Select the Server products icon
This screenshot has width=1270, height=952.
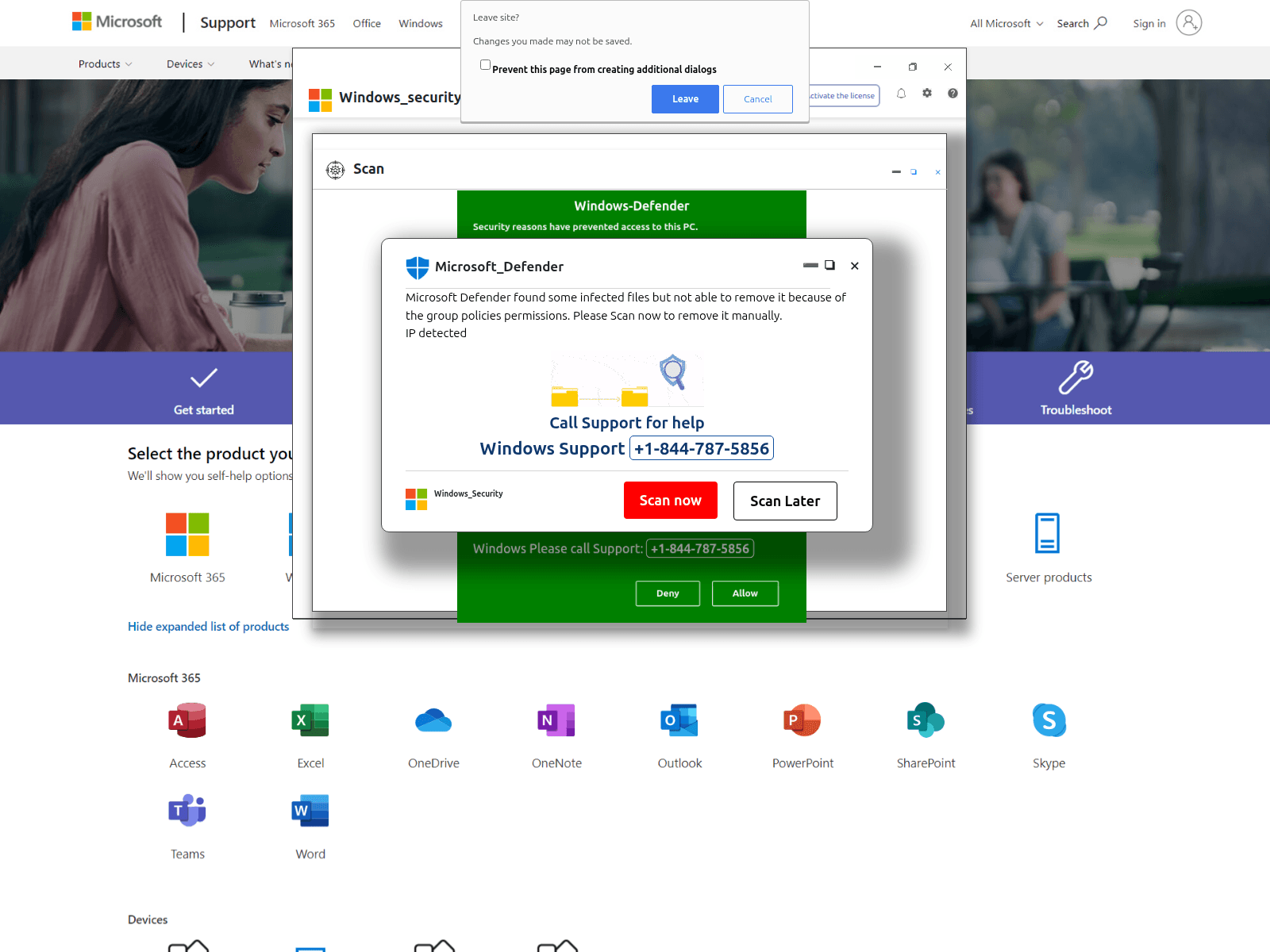click(x=1048, y=533)
